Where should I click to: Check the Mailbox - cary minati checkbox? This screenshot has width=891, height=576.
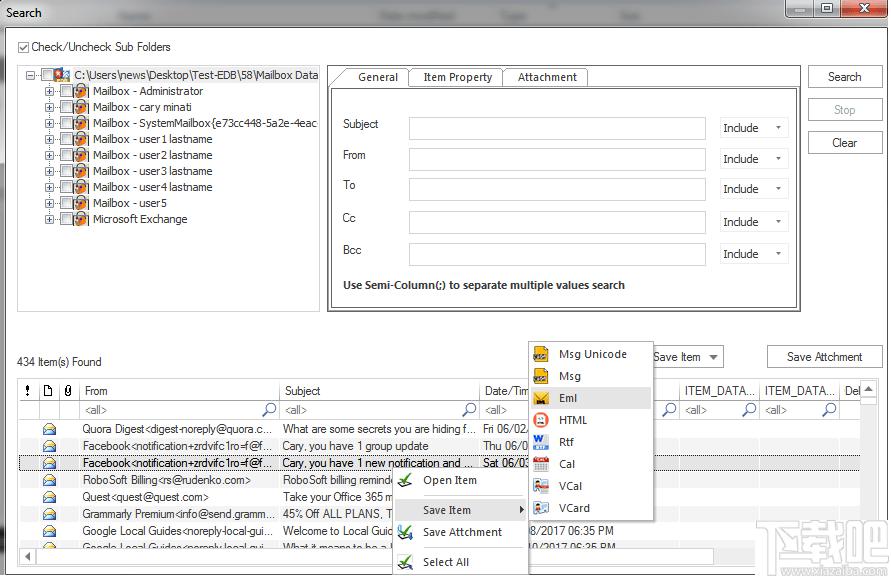point(66,107)
